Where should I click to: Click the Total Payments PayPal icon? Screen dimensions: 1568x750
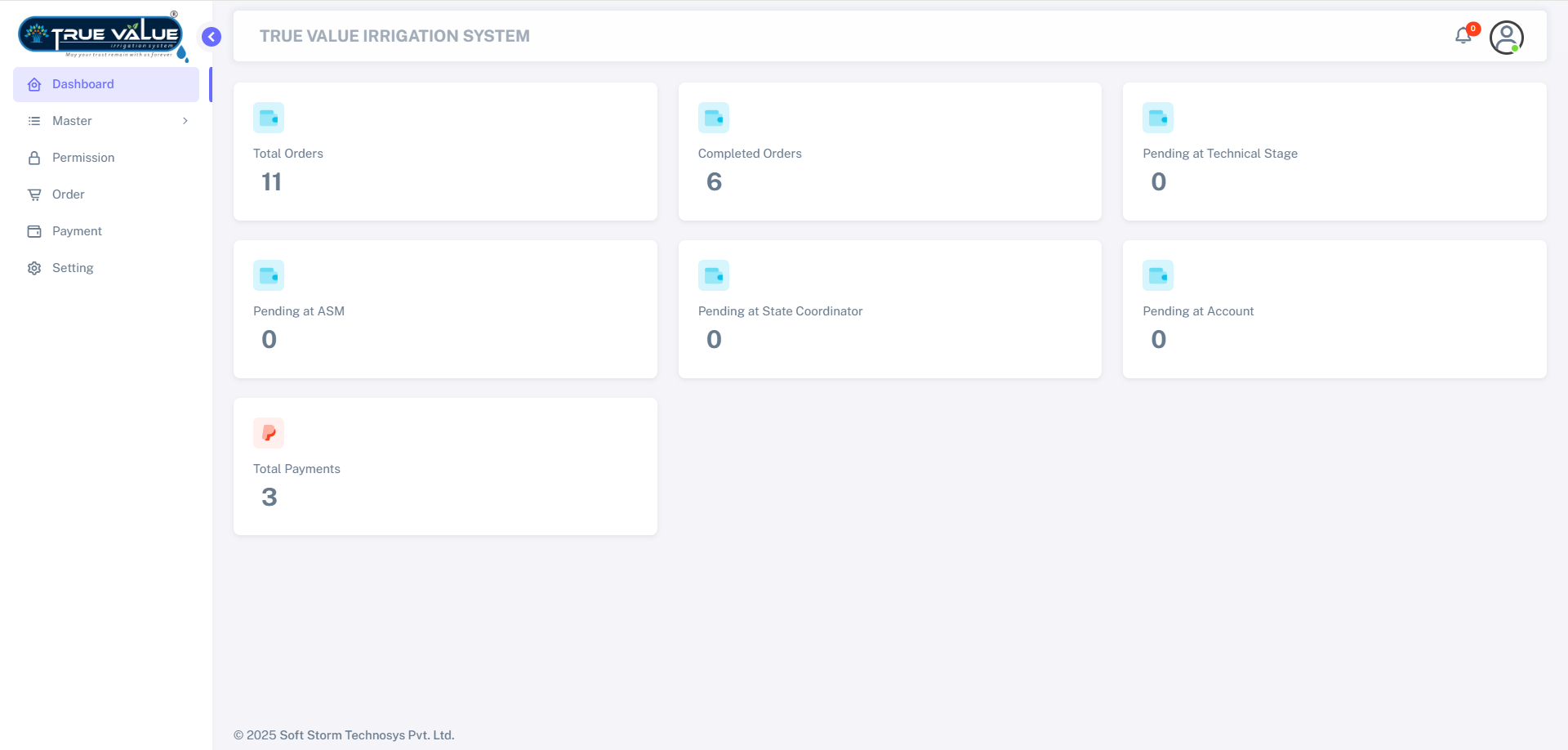[x=269, y=432]
